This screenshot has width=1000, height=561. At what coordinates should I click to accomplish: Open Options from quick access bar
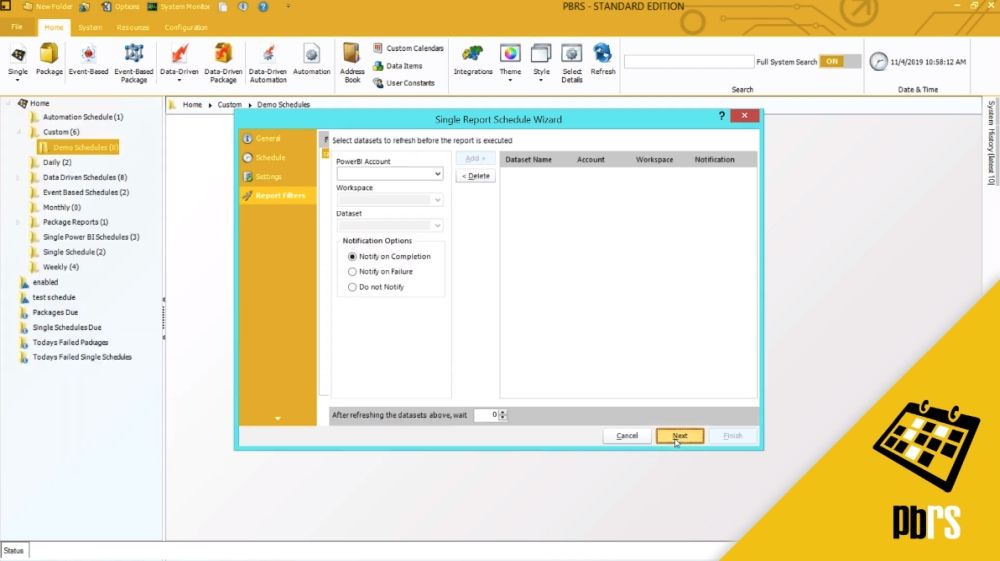coord(120,6)
